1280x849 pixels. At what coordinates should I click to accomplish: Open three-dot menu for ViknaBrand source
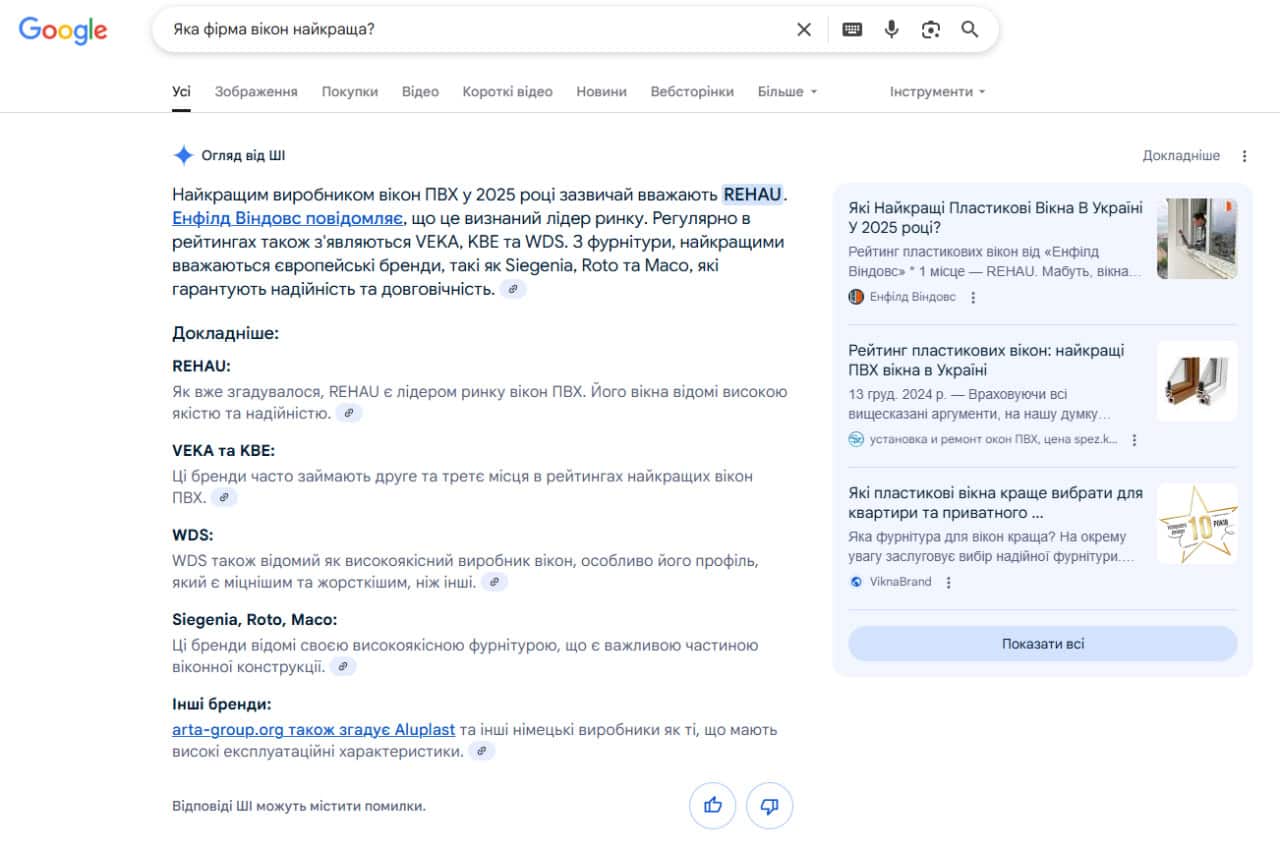point(949,582)
